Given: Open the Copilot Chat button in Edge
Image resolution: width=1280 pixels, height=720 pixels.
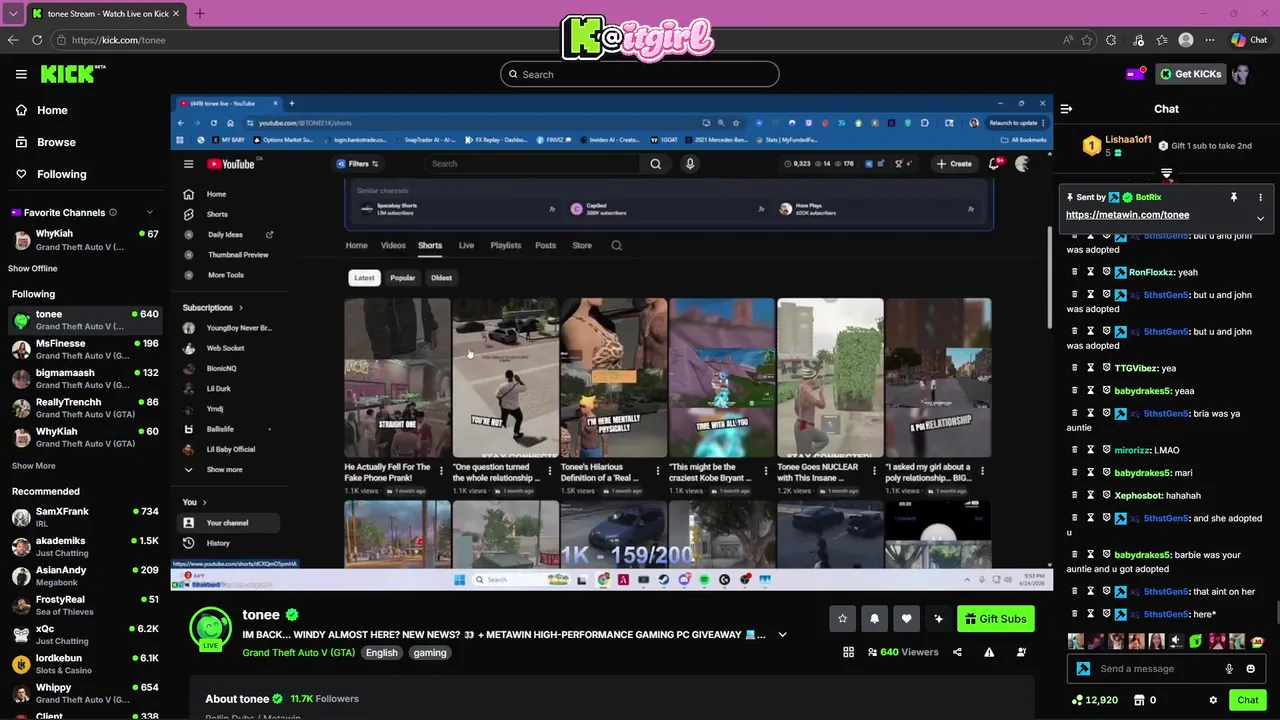Looking at the screenshot, I should 1249,40.
